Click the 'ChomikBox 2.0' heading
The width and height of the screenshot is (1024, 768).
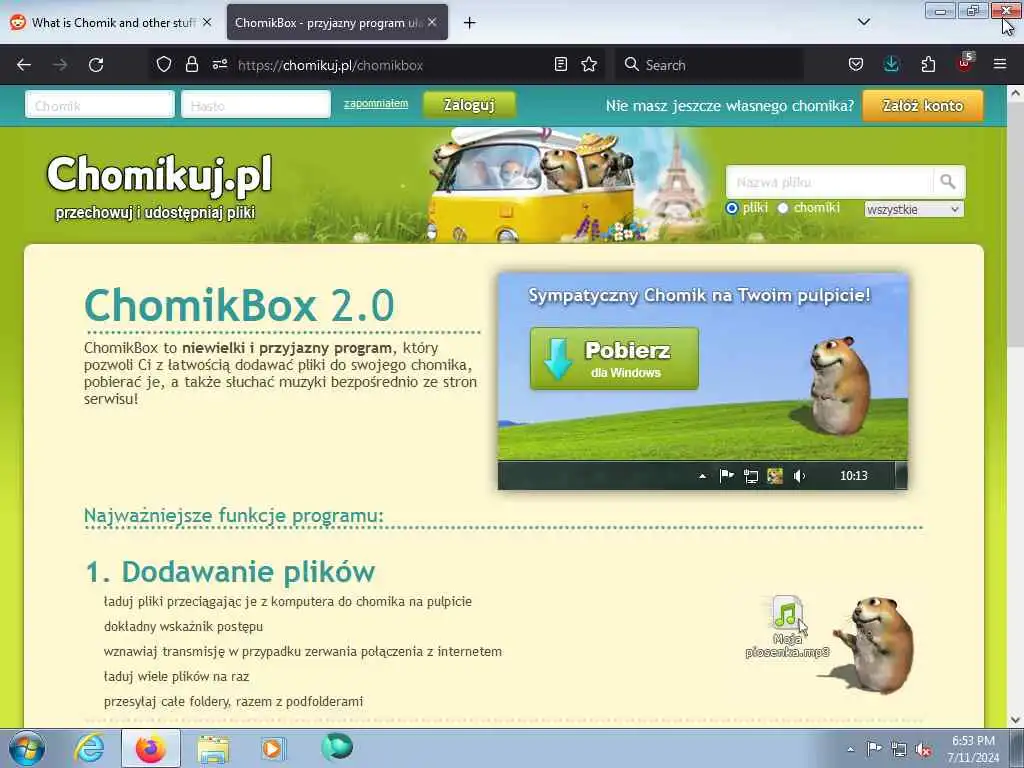point(239,305)
